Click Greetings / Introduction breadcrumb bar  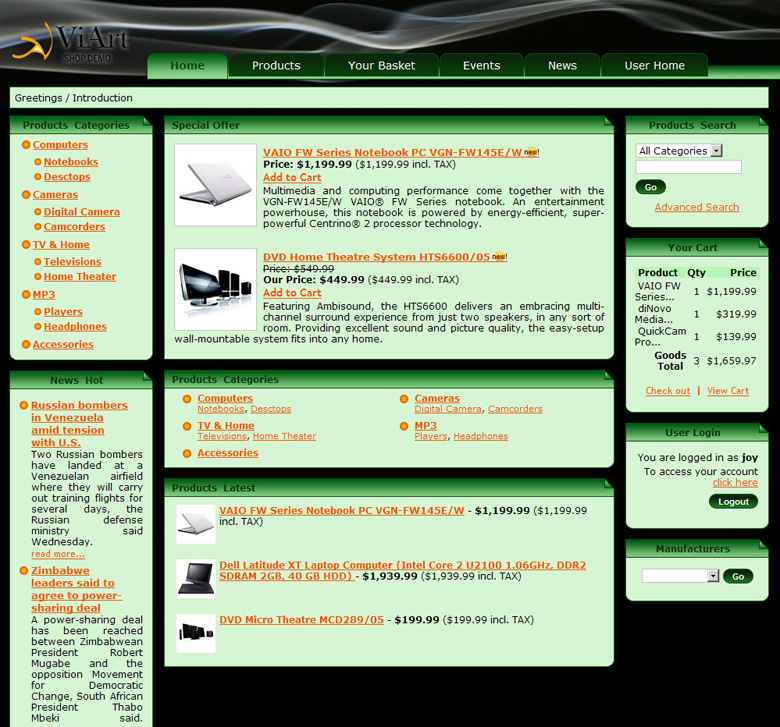389,98
